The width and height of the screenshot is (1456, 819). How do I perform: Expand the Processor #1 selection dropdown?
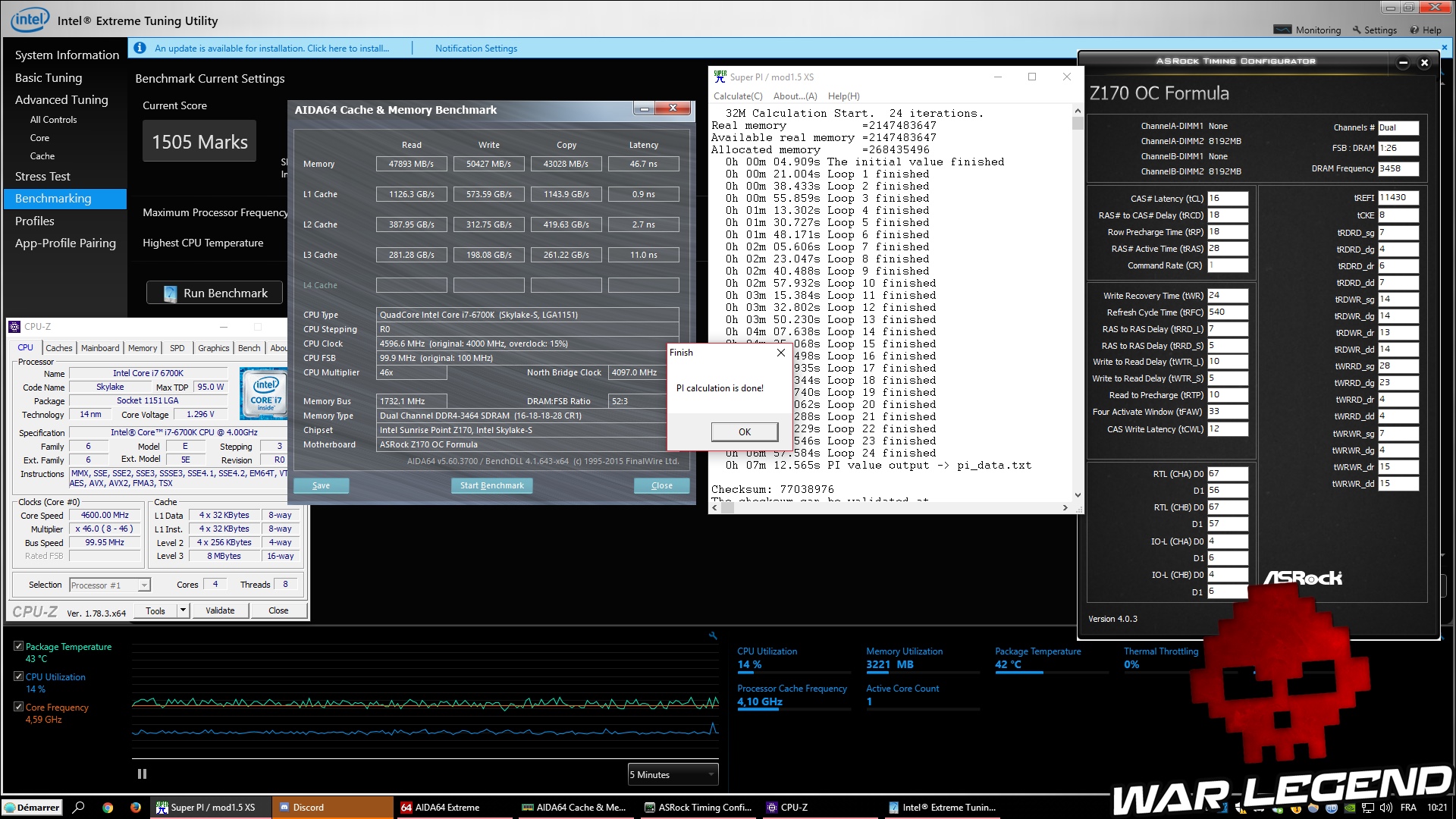click(143, 585)
